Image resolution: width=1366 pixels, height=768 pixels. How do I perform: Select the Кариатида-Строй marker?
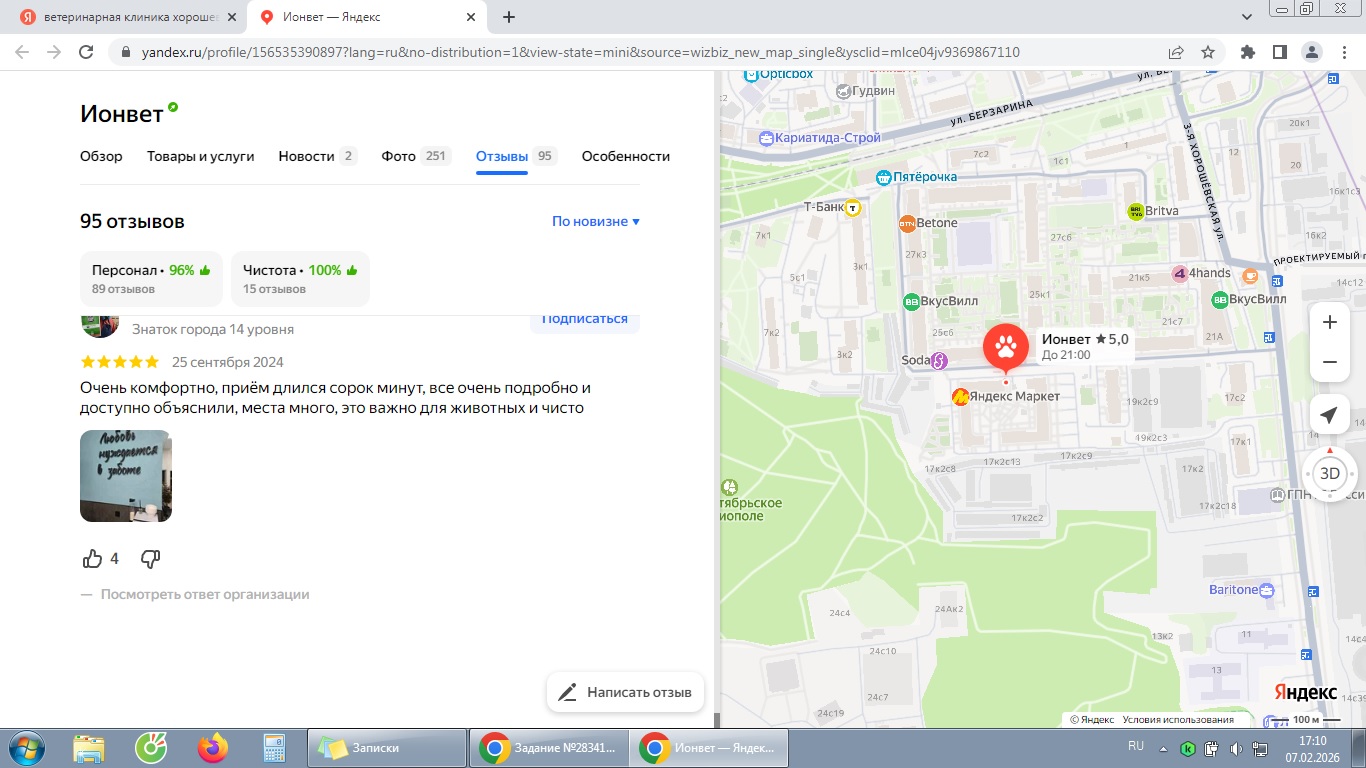click(767, 138)
